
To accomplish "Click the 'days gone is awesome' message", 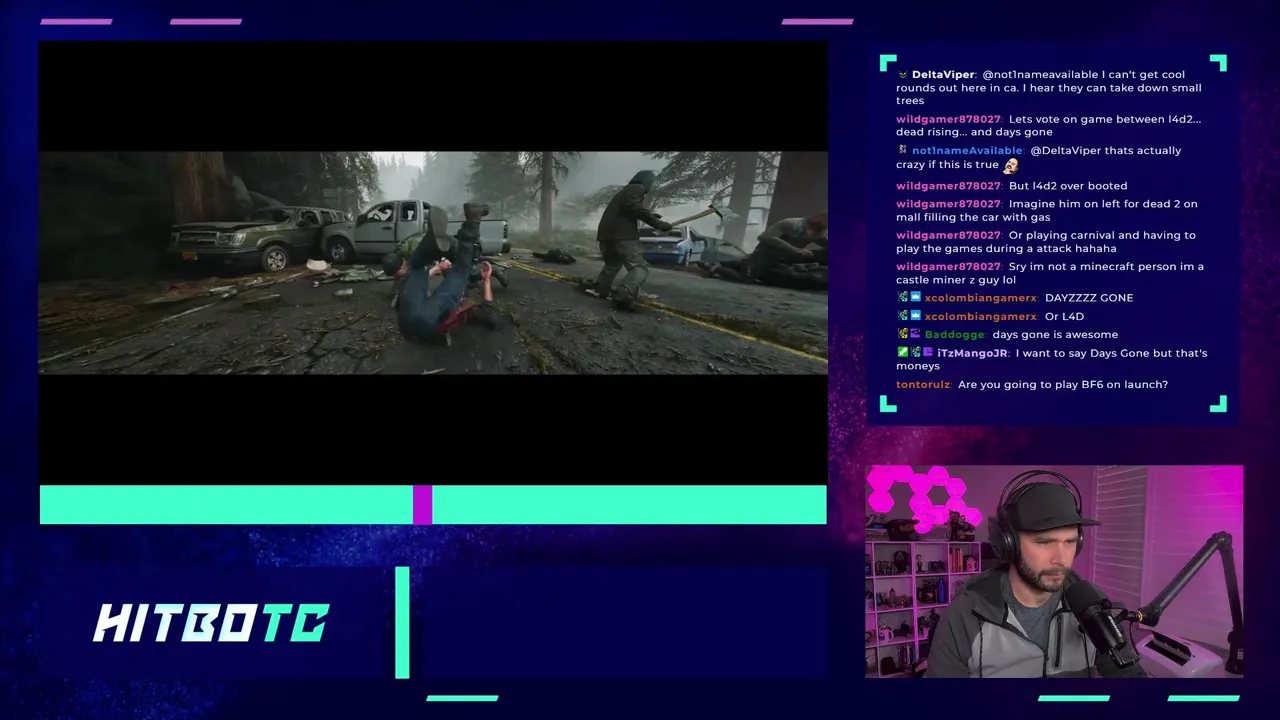I will pyautogui.click(x=1055, y=335).
